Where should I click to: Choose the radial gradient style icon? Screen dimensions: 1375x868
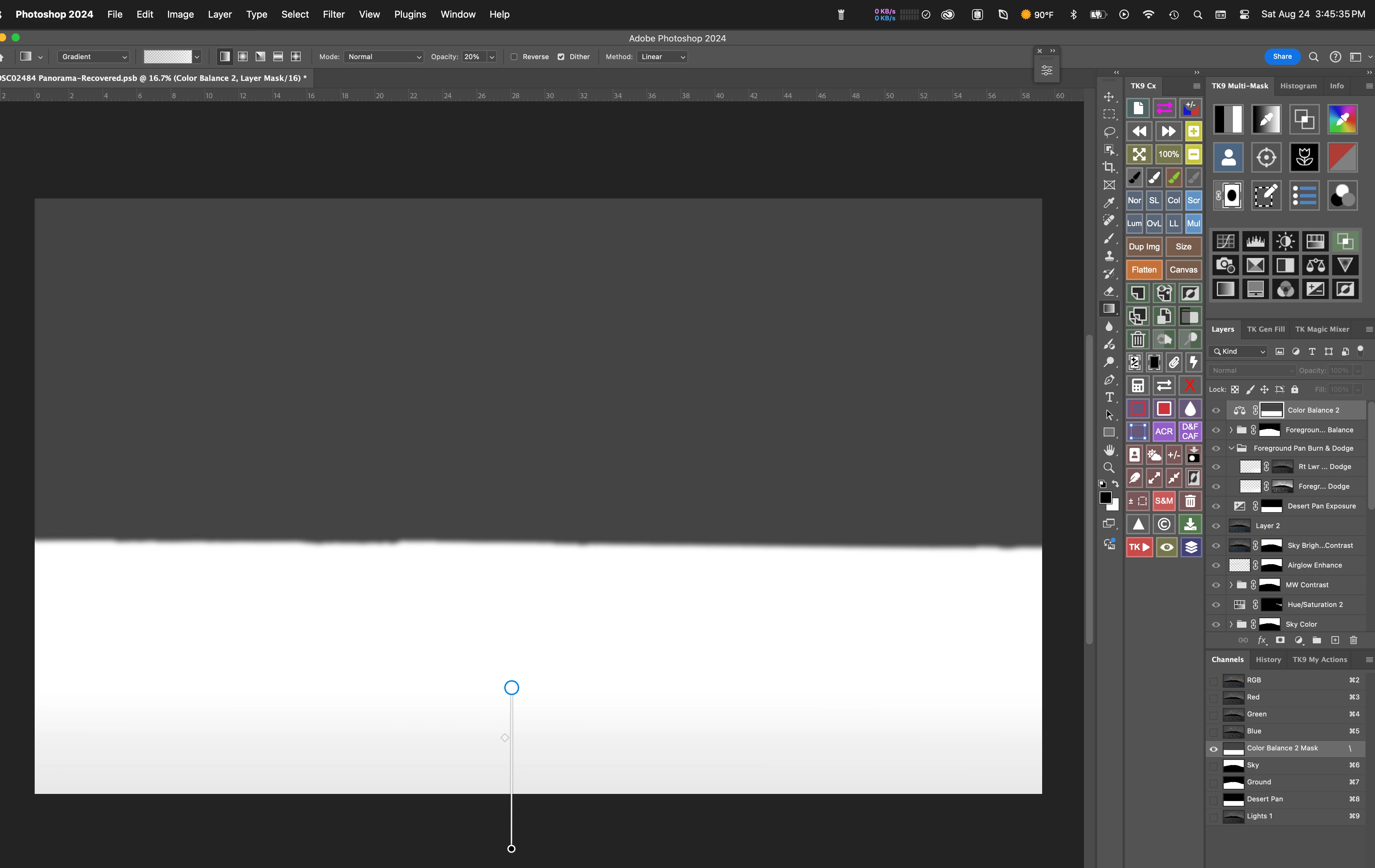pyautogui.click(x=243, y=56)
